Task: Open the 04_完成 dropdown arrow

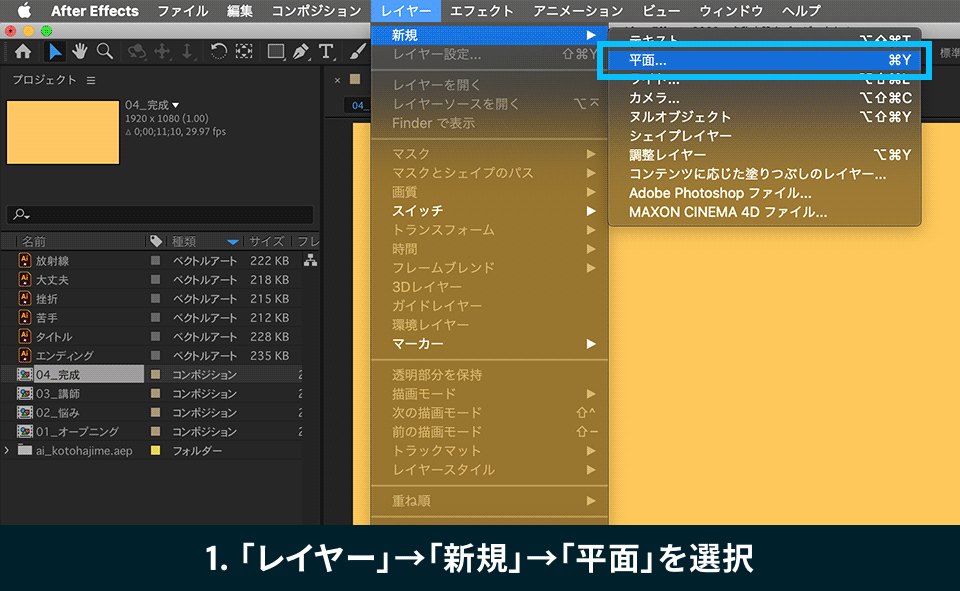Action: [176, 105]
